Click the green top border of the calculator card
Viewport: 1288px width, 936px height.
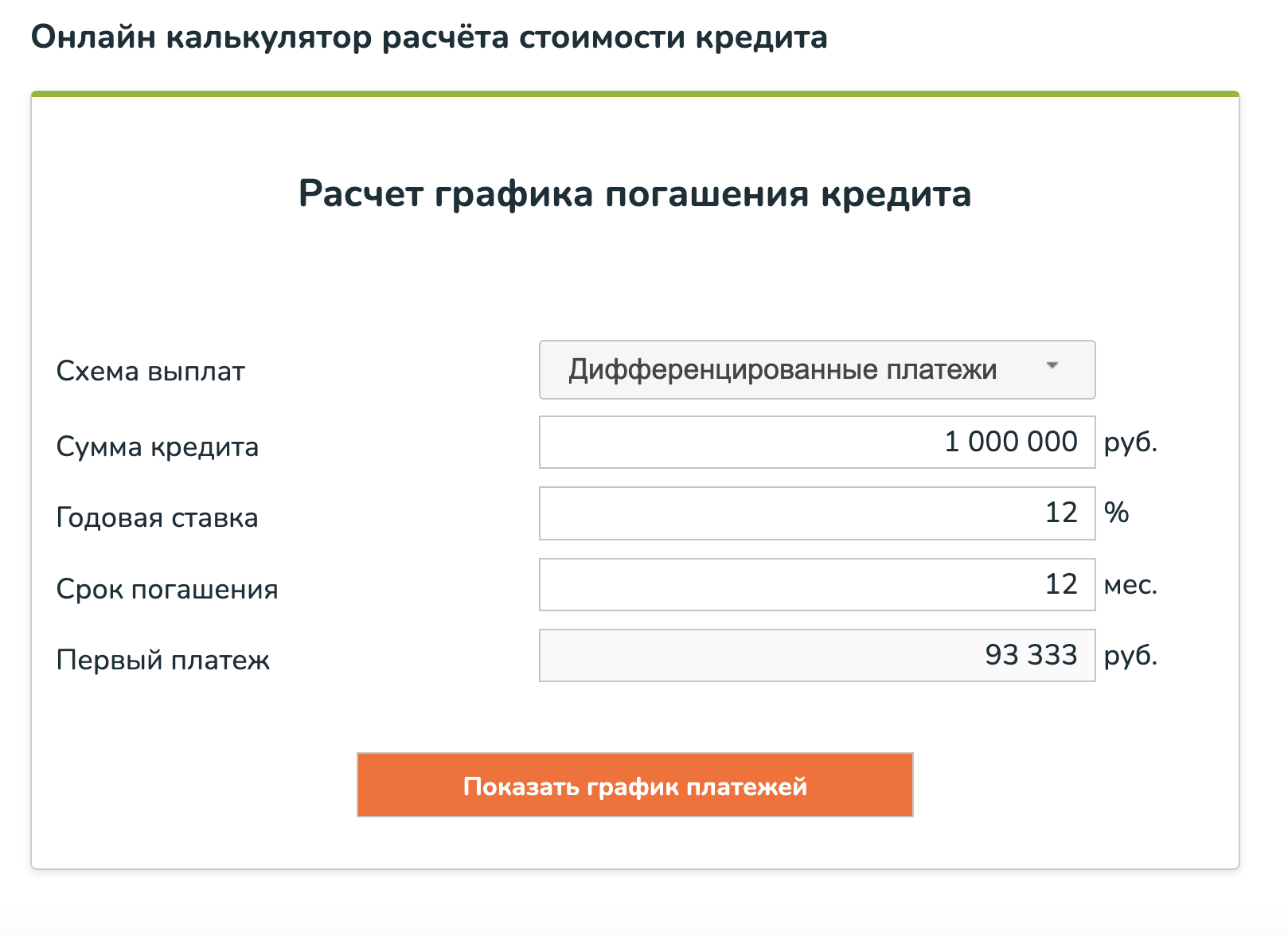tap(635, 94)
